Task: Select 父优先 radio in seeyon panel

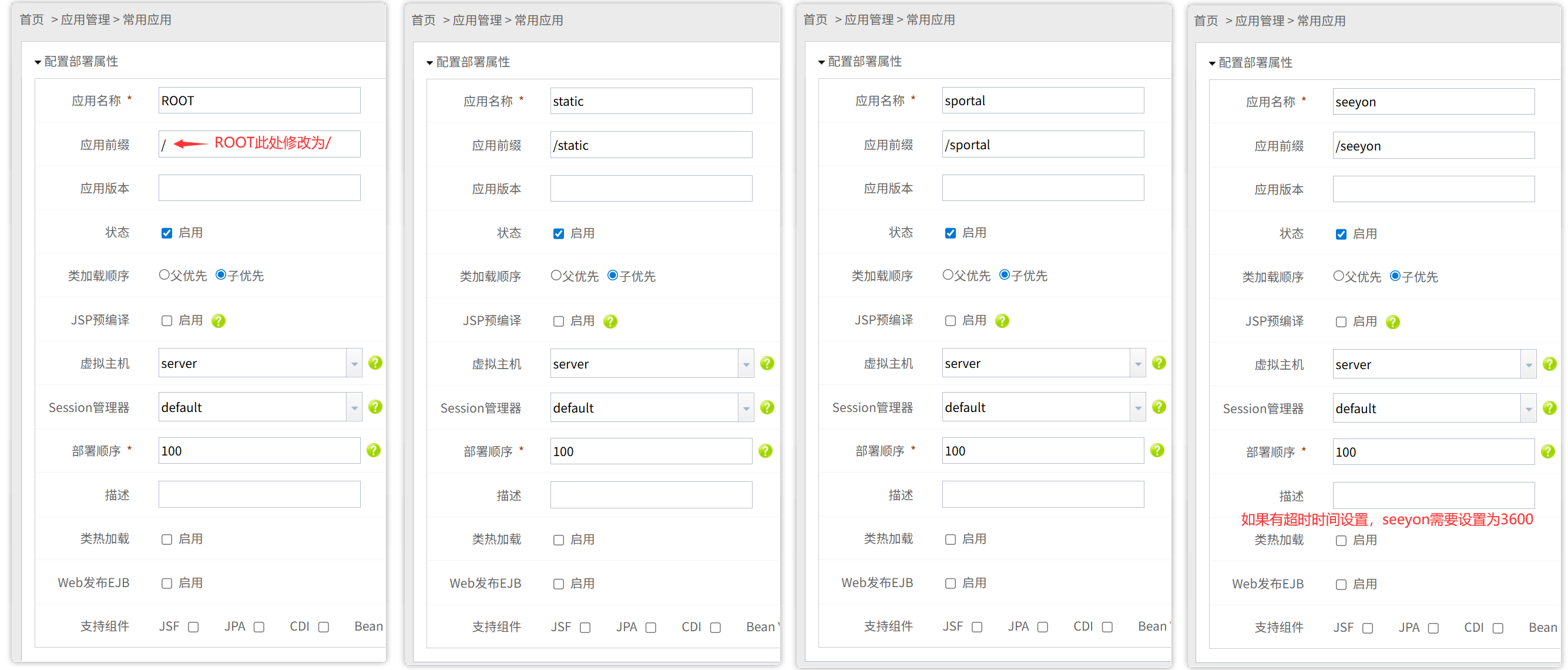Action: coord(1339,277)
